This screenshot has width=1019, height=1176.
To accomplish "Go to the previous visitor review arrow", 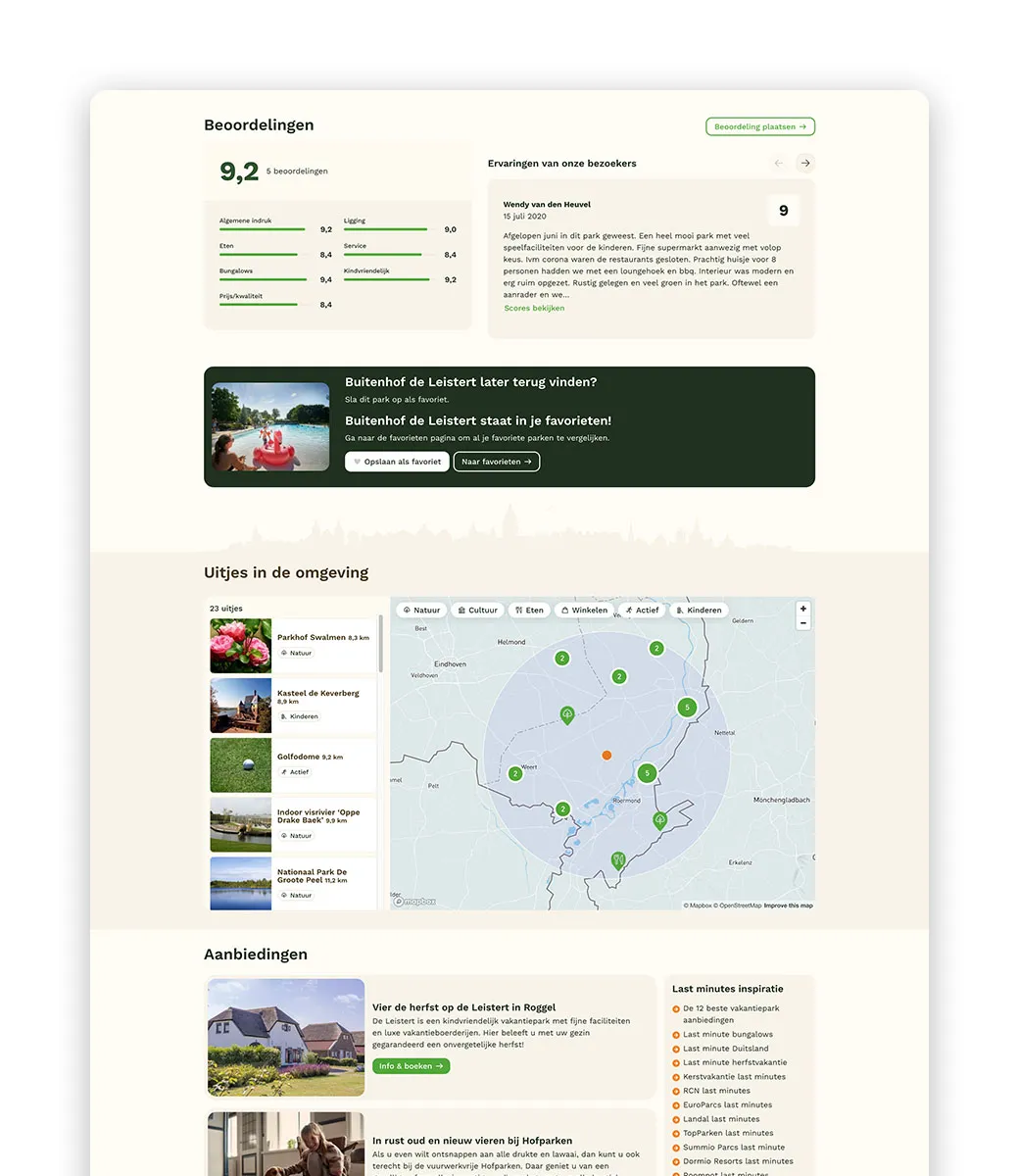I will (779, 164).
